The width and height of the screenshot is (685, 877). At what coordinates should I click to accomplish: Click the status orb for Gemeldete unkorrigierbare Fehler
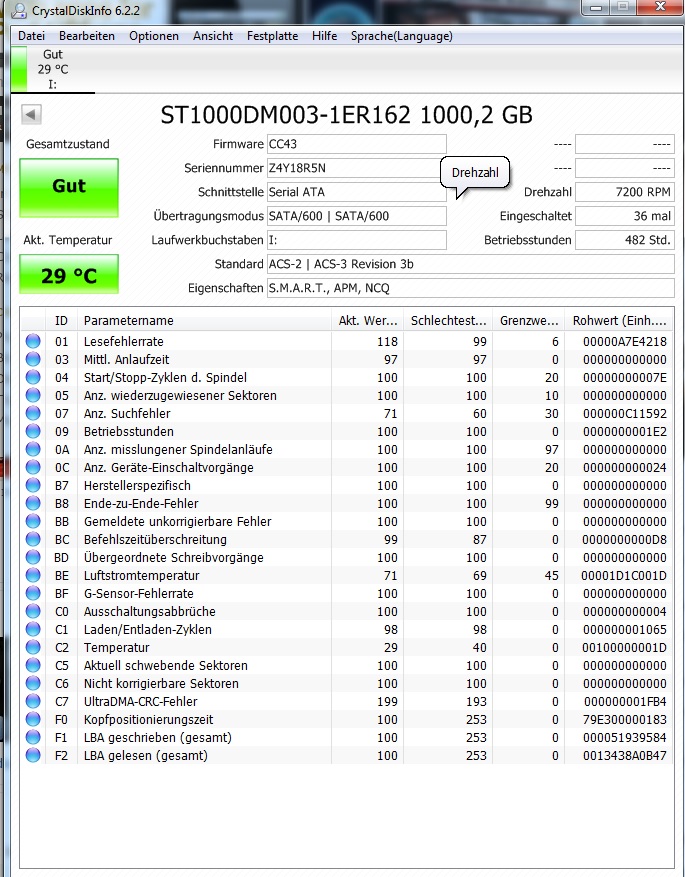pyautogui.click(x=33, y=521)
